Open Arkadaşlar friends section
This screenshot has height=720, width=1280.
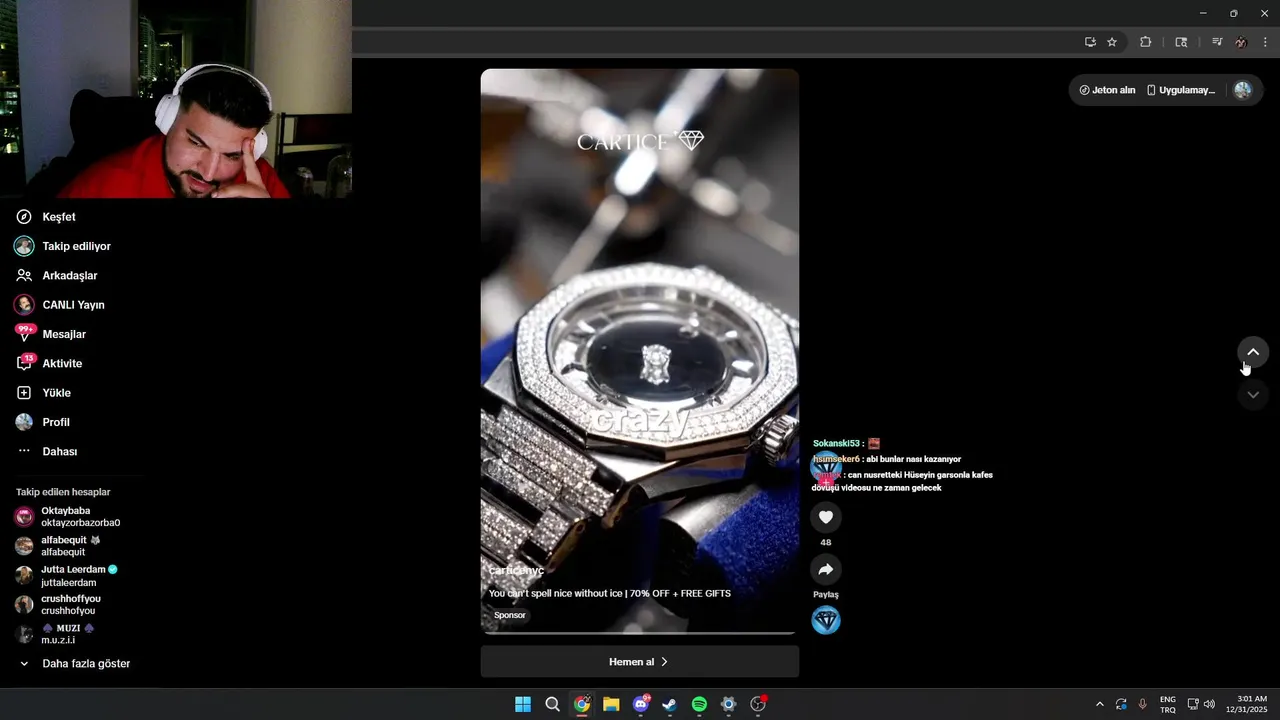click(56, 275)
